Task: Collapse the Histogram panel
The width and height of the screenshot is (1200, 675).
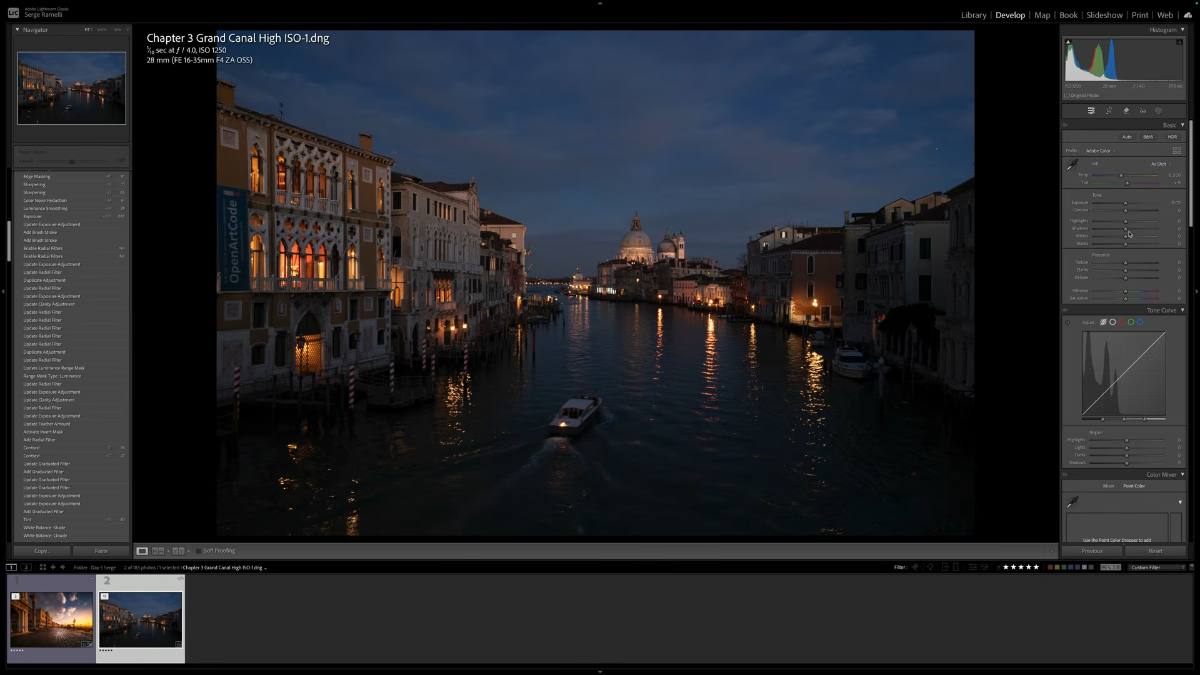Action: pos(1182,30)
